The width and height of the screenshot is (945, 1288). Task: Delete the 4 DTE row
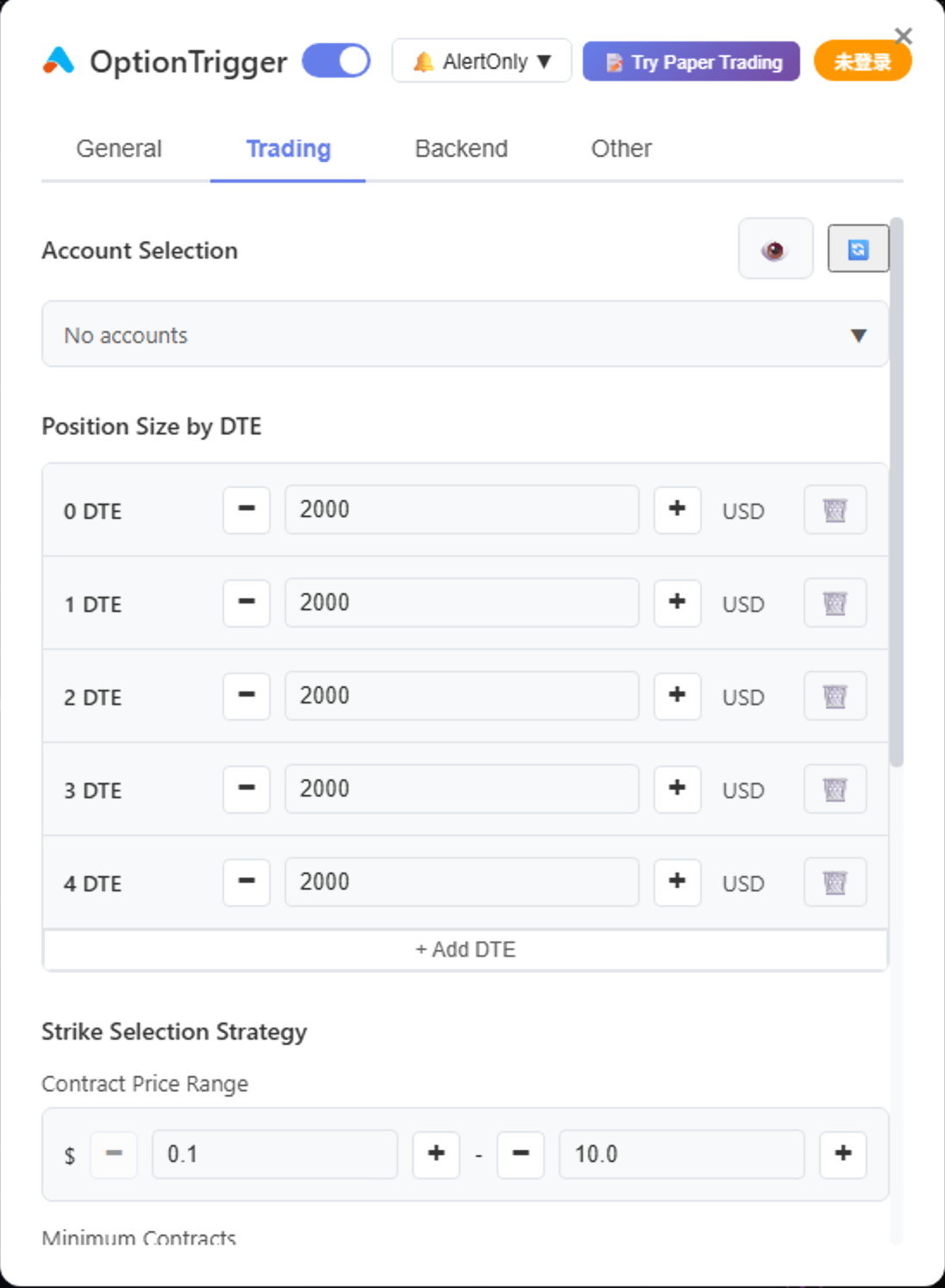tap(835, 882)
